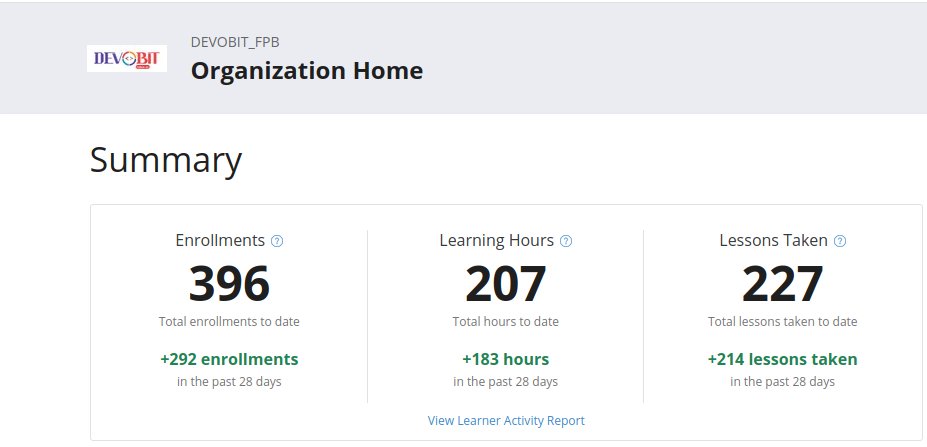Click 'in the past 28 days' under hours
This screenshot has height=447, width=927.
pyautogui.click(x=505, y=381)
